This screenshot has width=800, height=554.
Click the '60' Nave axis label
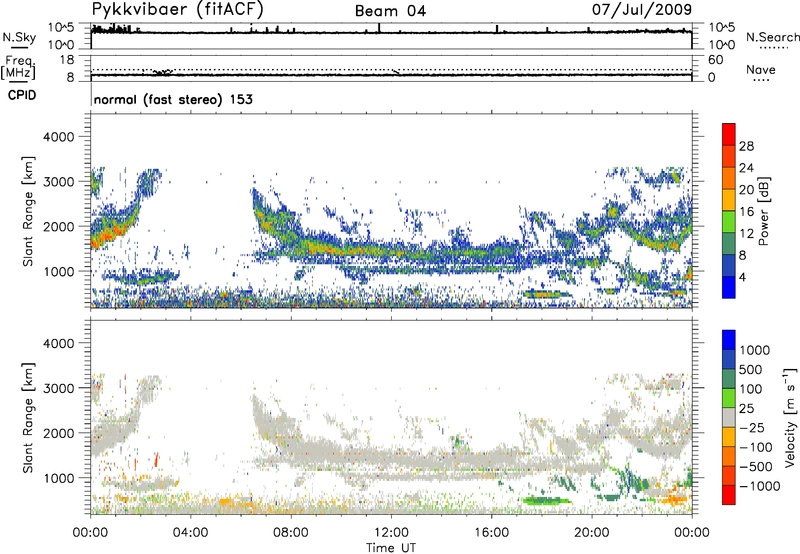click(715, 60)
